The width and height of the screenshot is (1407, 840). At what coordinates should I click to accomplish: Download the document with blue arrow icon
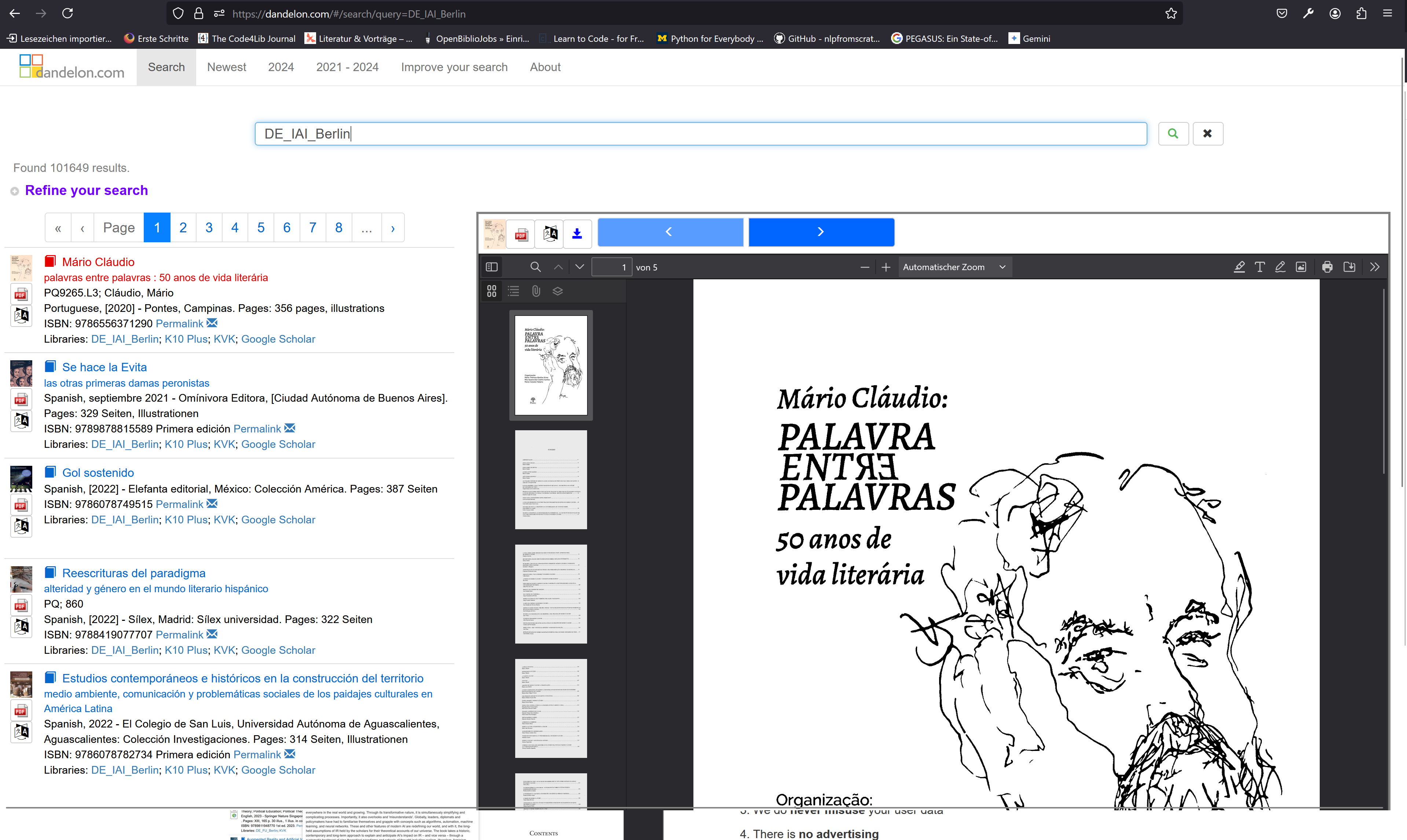[x=577, y=234]
